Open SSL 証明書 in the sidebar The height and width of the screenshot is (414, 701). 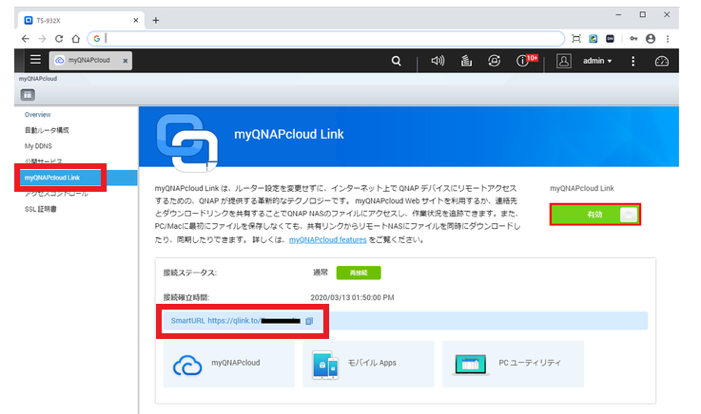40,209
